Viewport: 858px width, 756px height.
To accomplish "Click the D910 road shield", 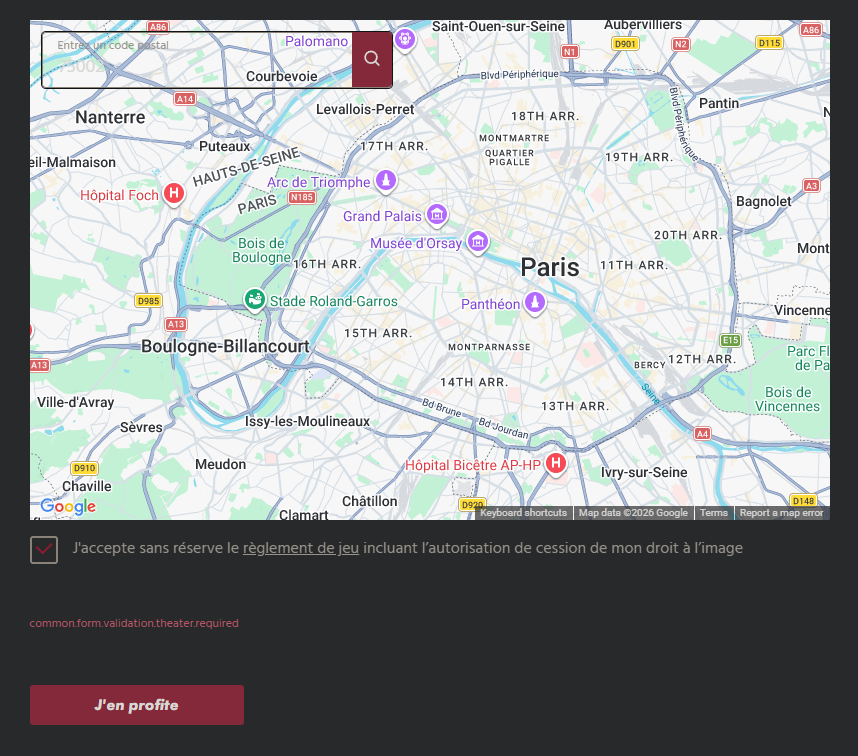I will pyautogui.click(x=84, y=468).
